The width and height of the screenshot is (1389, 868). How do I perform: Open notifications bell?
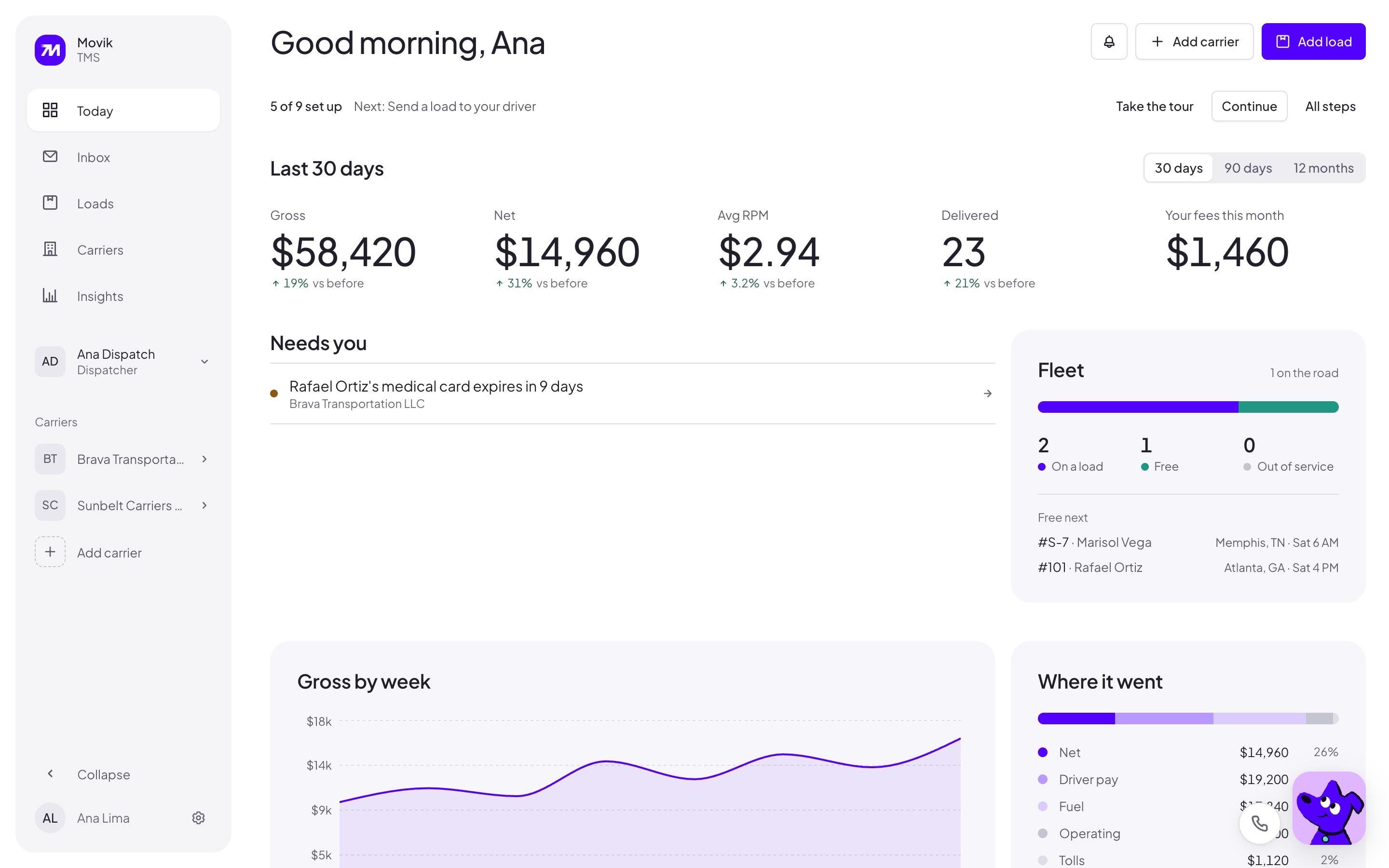[1109, 41]
